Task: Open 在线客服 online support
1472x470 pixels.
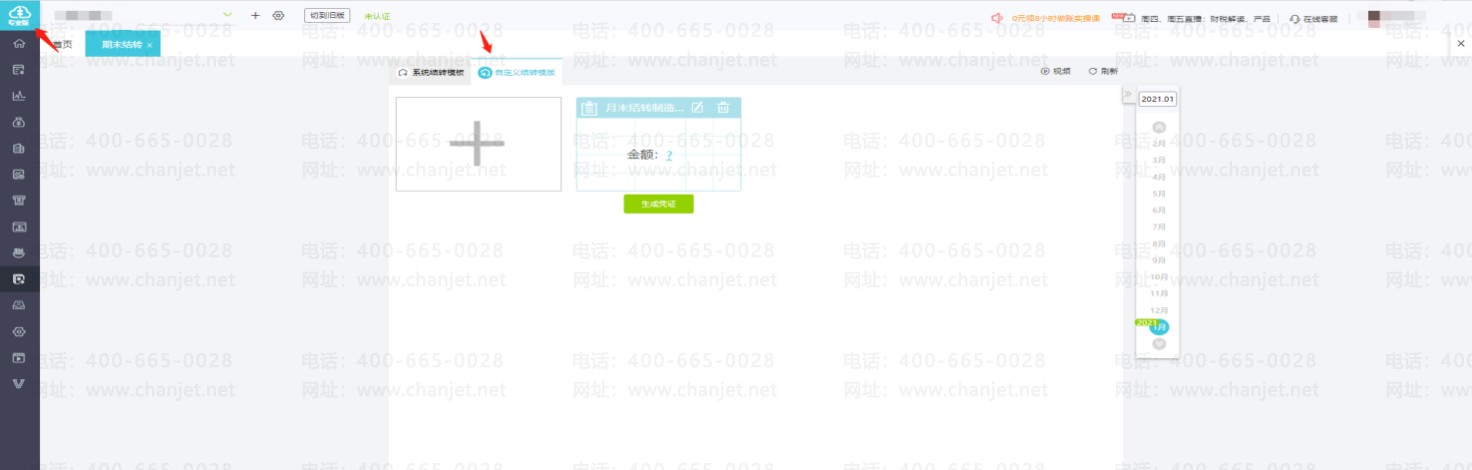Action: pyautogui.click(x=1313, y=18)
